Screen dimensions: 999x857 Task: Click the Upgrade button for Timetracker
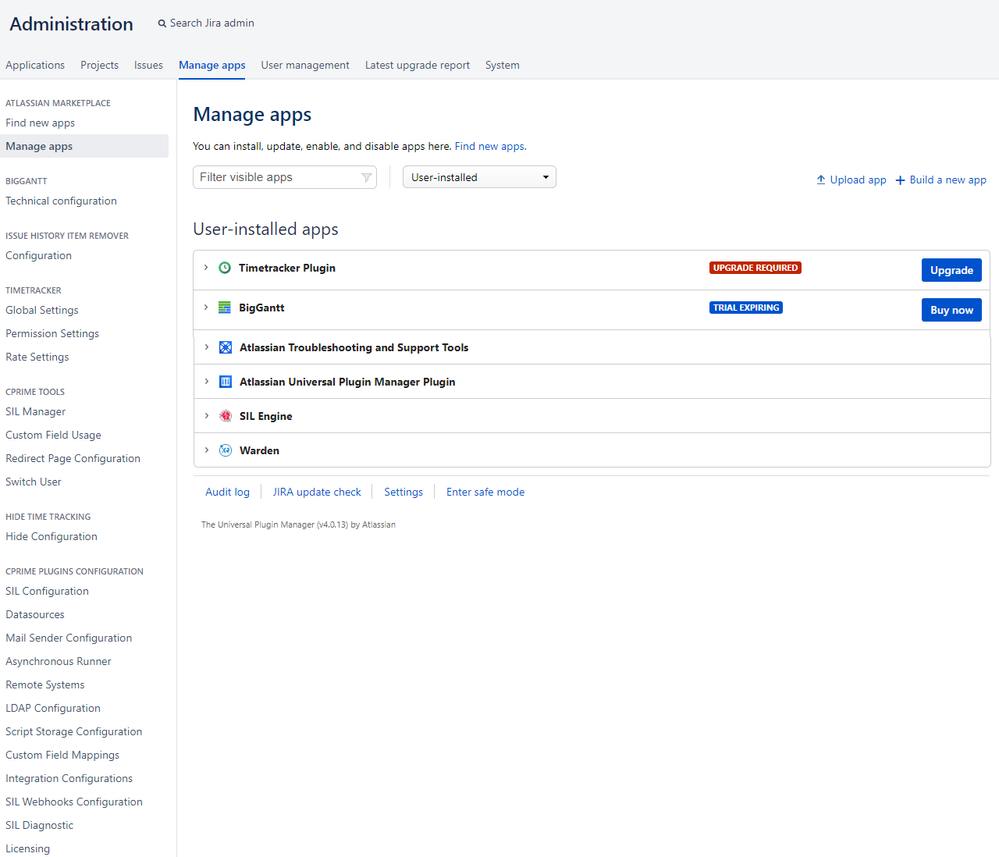coord(951,270)
